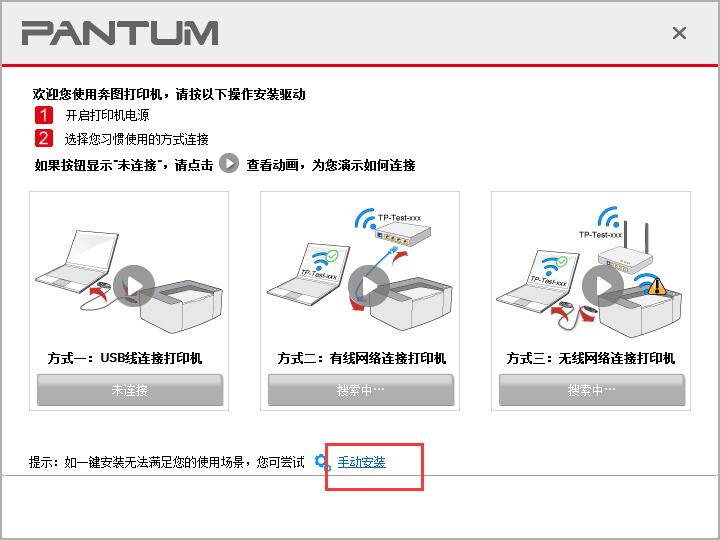The height and width of the screenshot is (540, 720).
Task: Click the red step 2 badge
Action: pos(44,138)
